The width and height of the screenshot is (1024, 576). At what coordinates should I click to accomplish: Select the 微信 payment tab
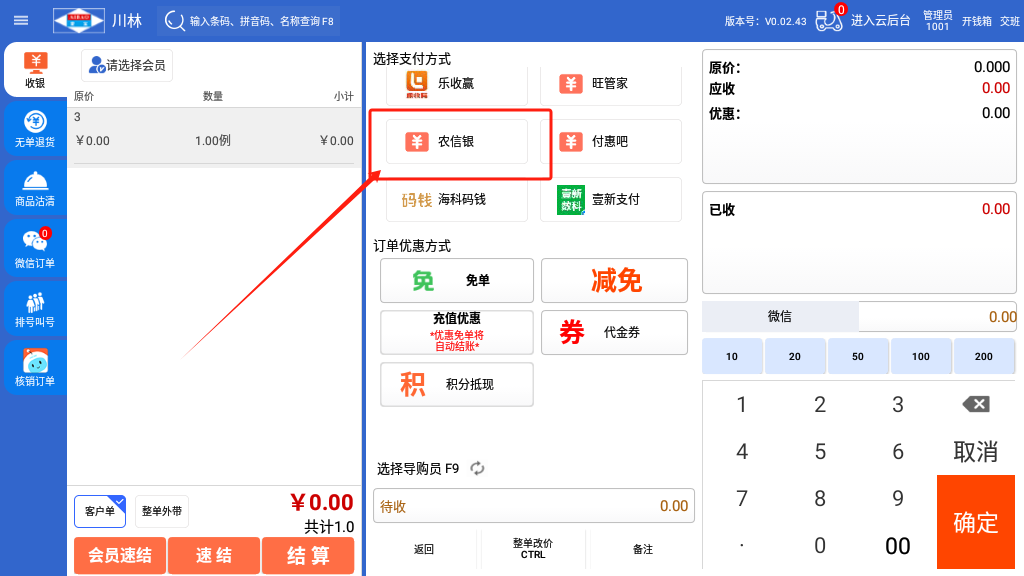pyautogui.click(x=780, y=316)
